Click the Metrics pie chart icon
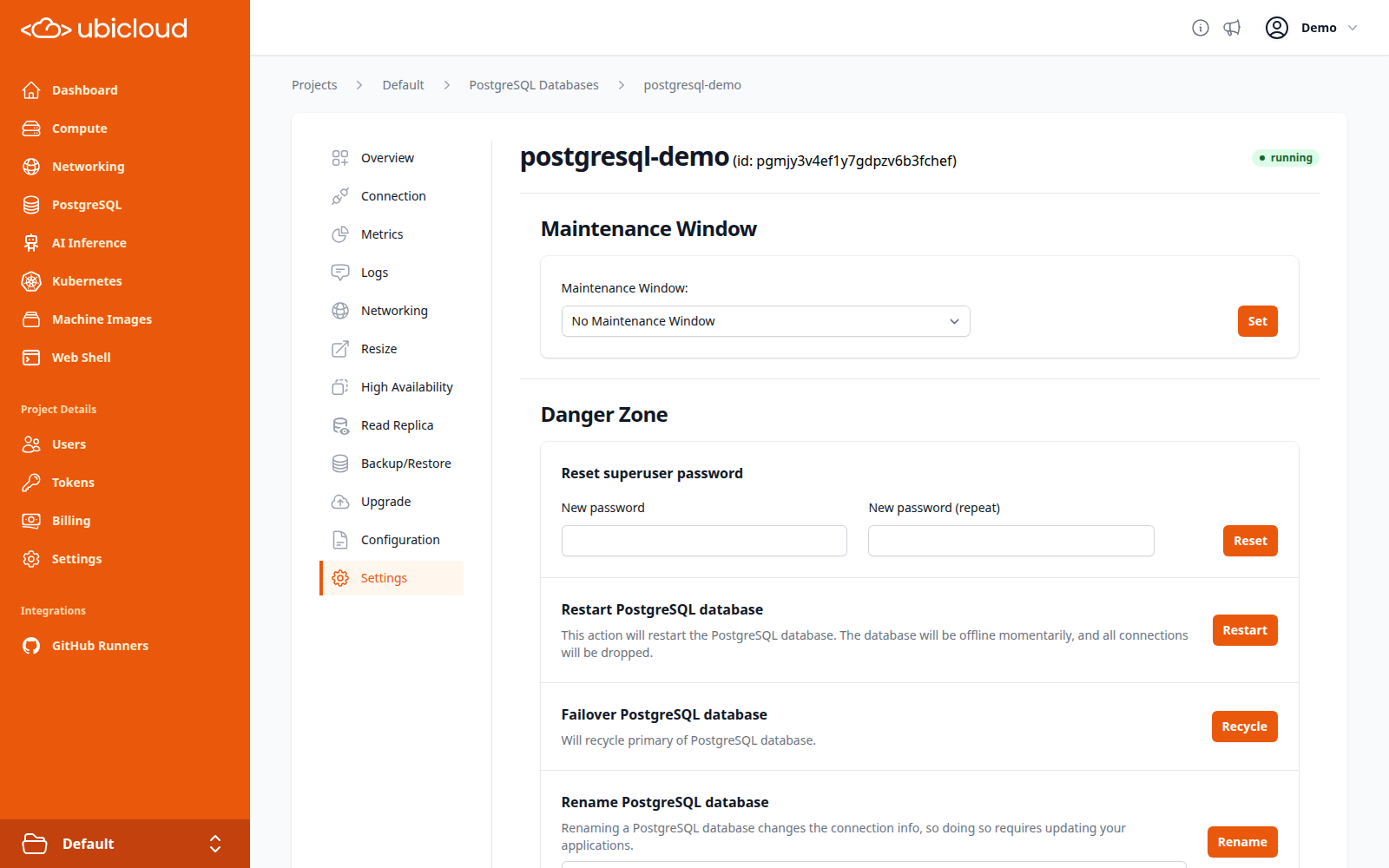The image size is (1389, 868). tap(340, 234)
